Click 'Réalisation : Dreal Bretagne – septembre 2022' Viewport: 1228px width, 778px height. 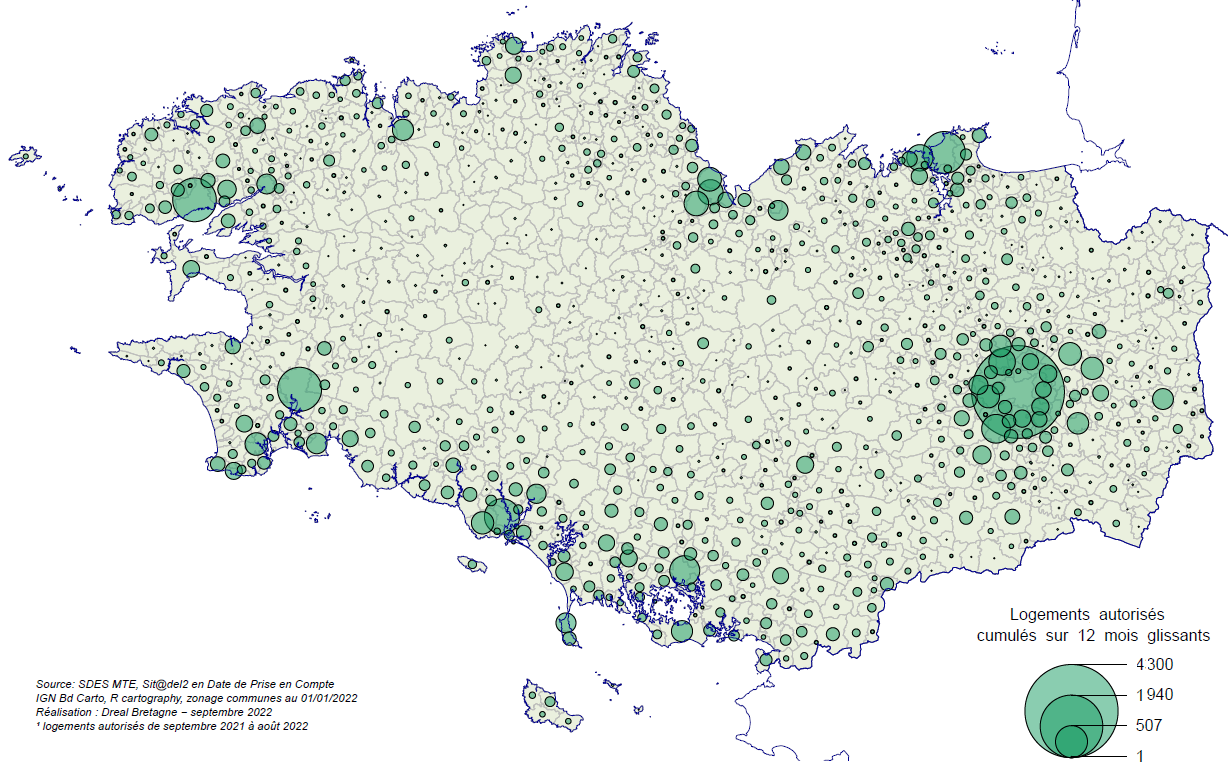click(x=153, y=712)
